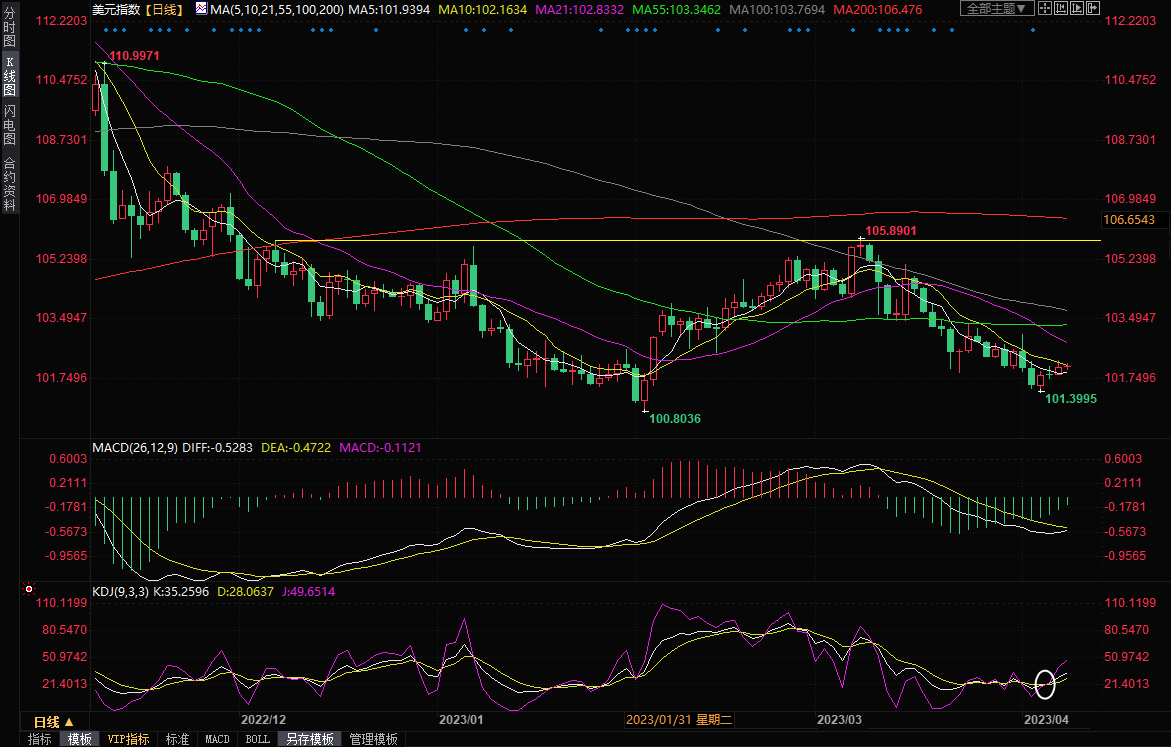Open the 全部主题 dropdown
1171x747 pixels.
tap(992, 9)
